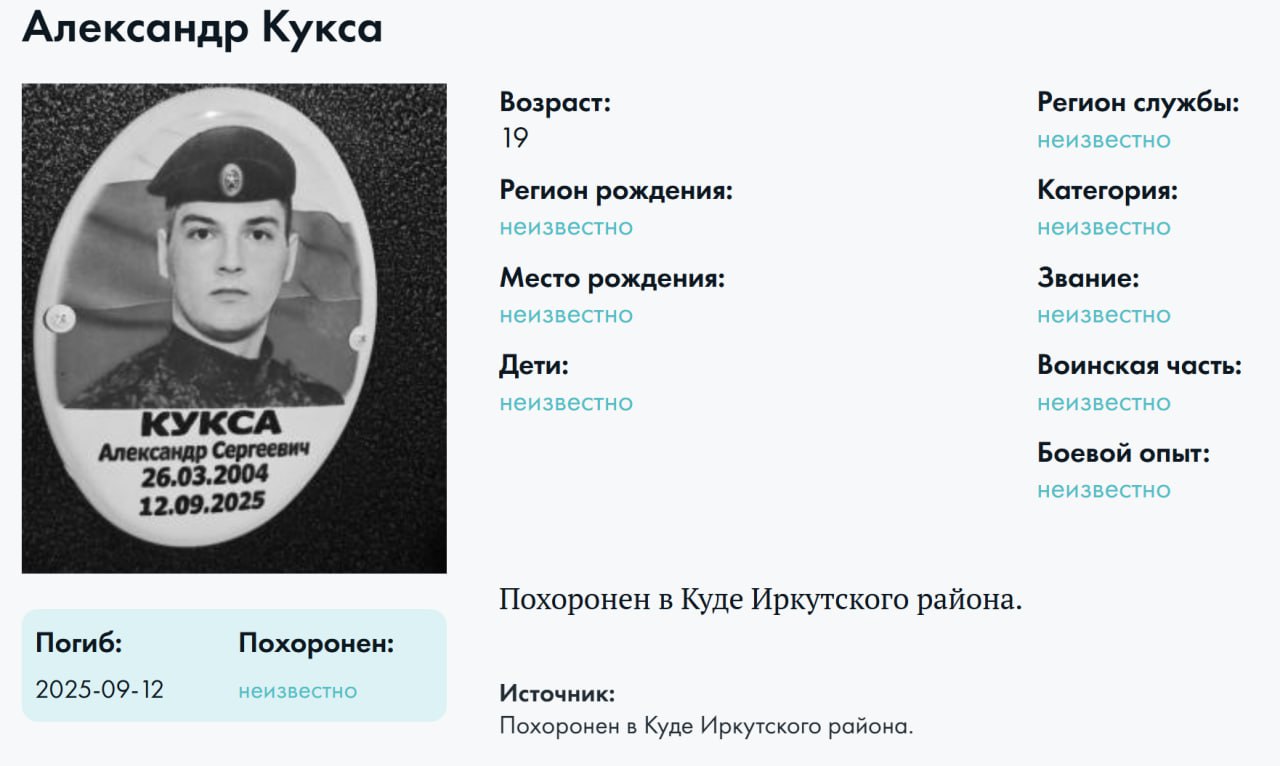Click the 'Возраст:' label
Viewport: 1280px width, 766px height.
click(555, 102)
